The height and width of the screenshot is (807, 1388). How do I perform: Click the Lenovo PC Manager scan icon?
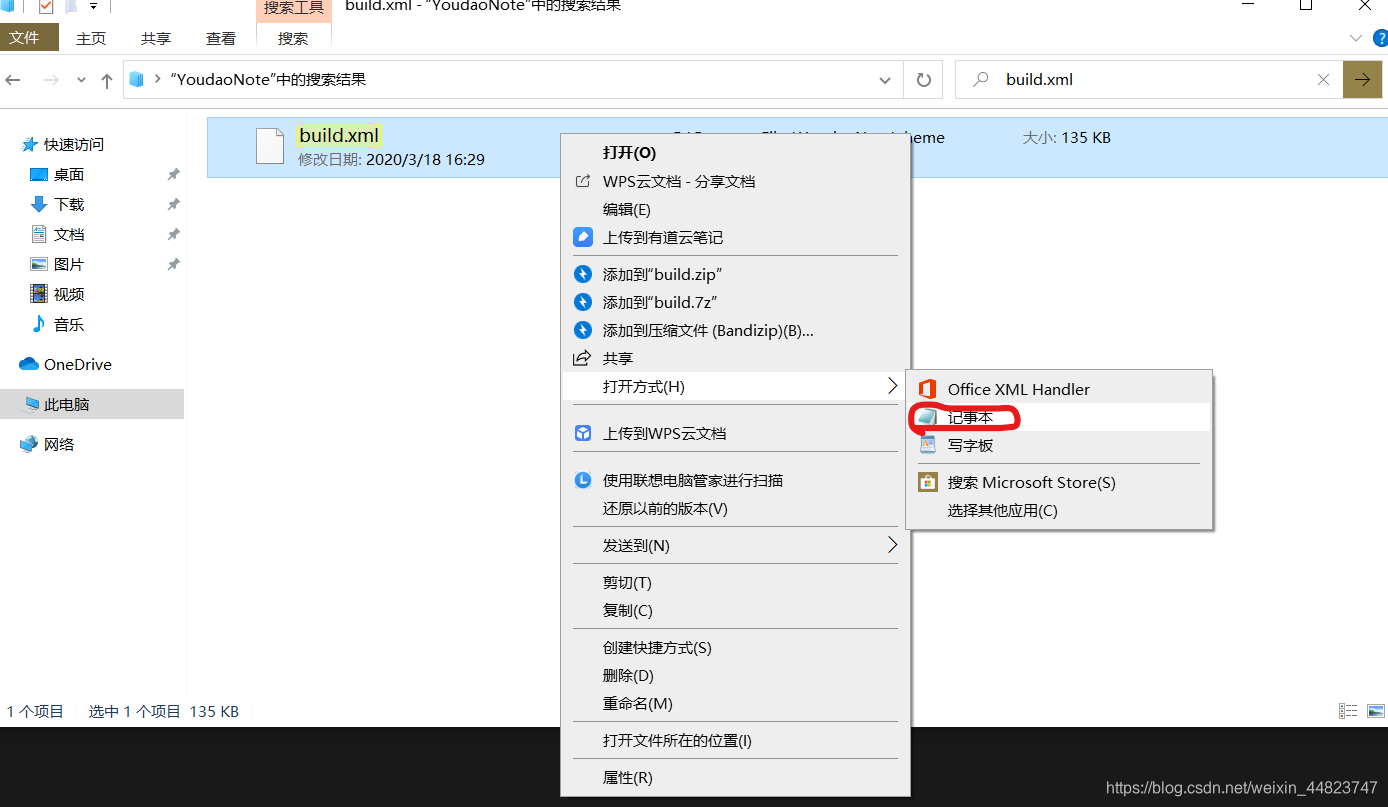(x=583, y=481)
